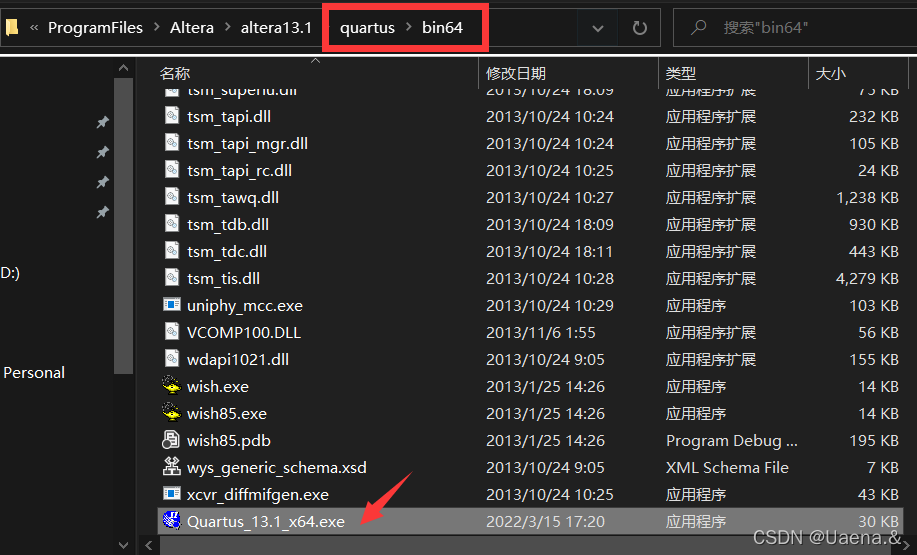The height and width of the screenshot is (555, 917).
Task: Select file name wys_generic_schema.xsd
Action: [x=277, y=467]
